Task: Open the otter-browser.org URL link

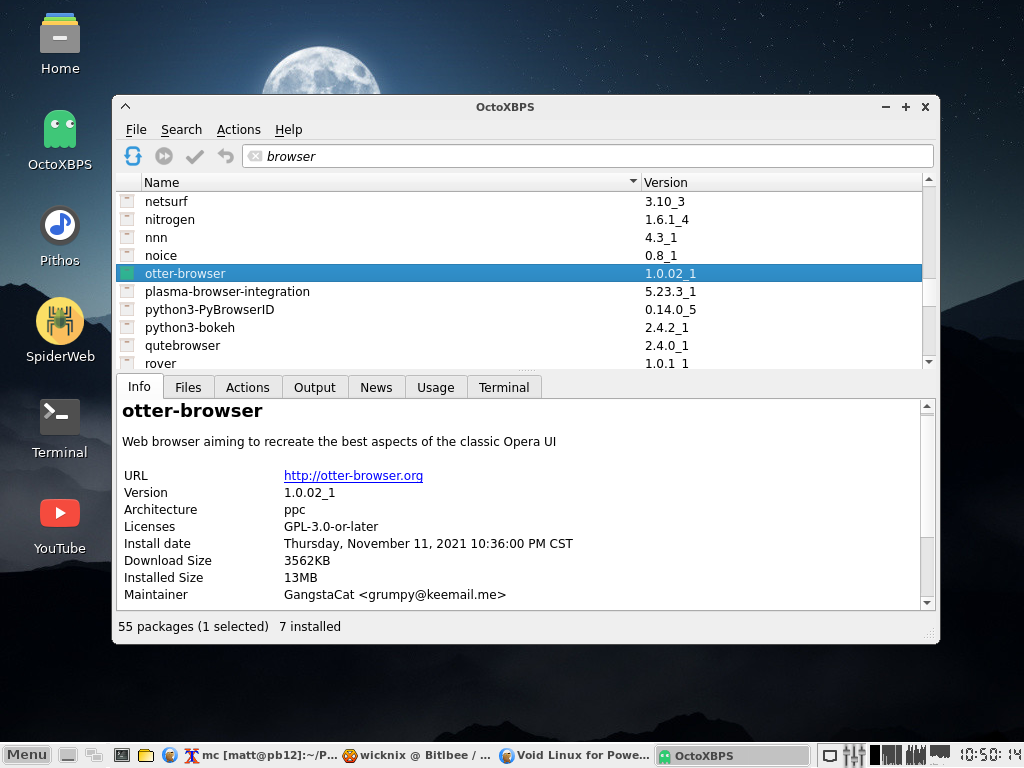Action: (353, 475)
